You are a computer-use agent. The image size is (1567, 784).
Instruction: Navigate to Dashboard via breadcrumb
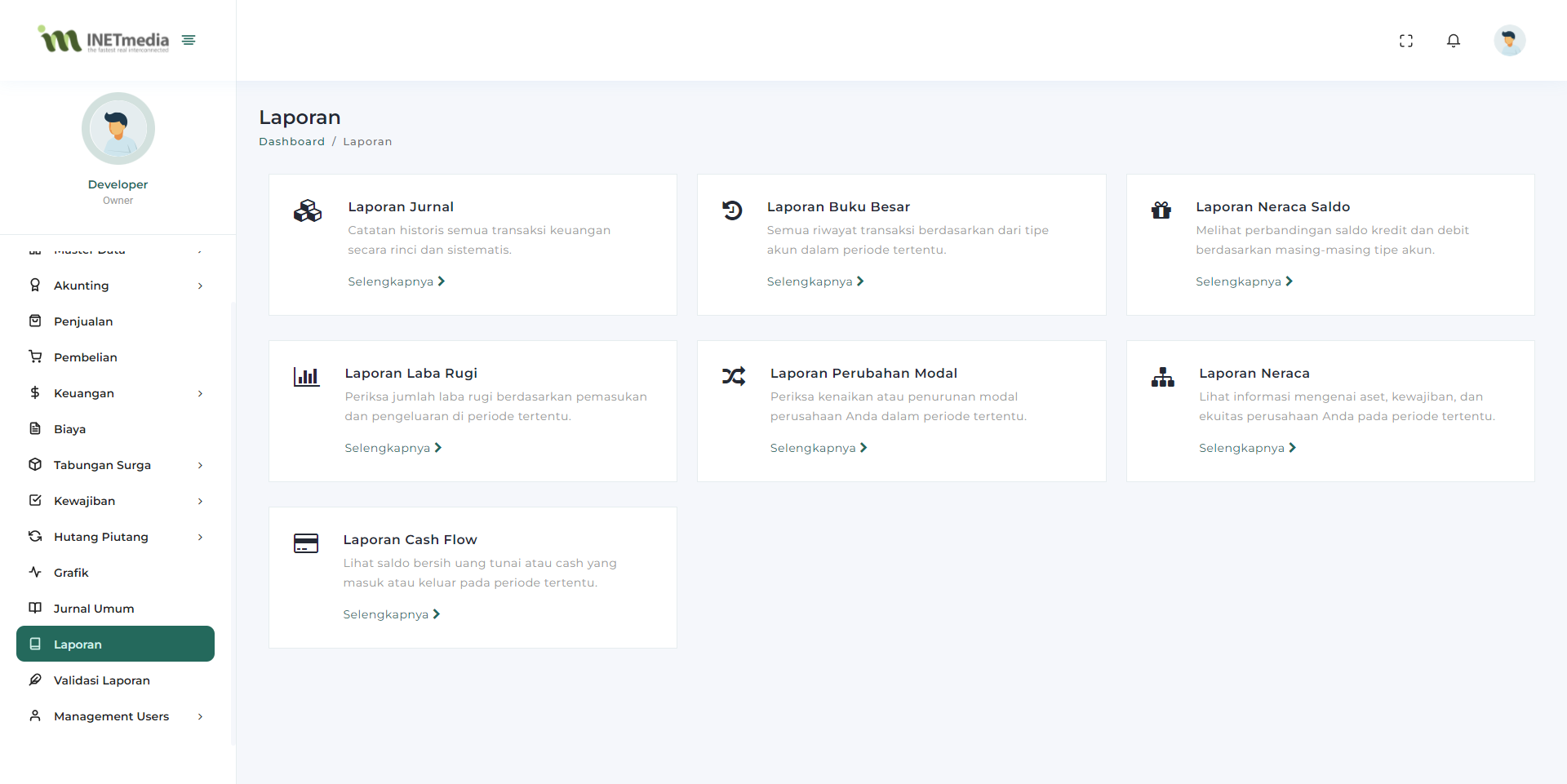pyautogui.click(x=291, y=142)
